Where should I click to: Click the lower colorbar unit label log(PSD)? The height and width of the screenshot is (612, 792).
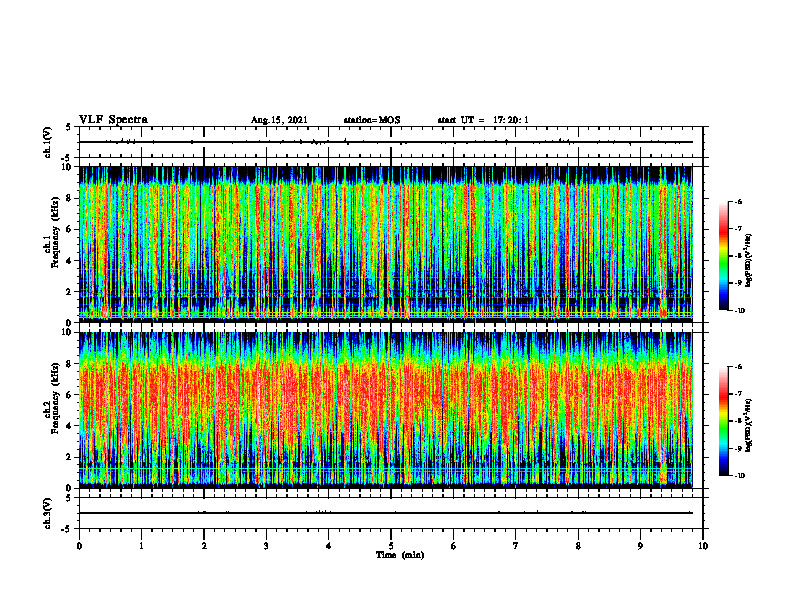coord(749,423)
